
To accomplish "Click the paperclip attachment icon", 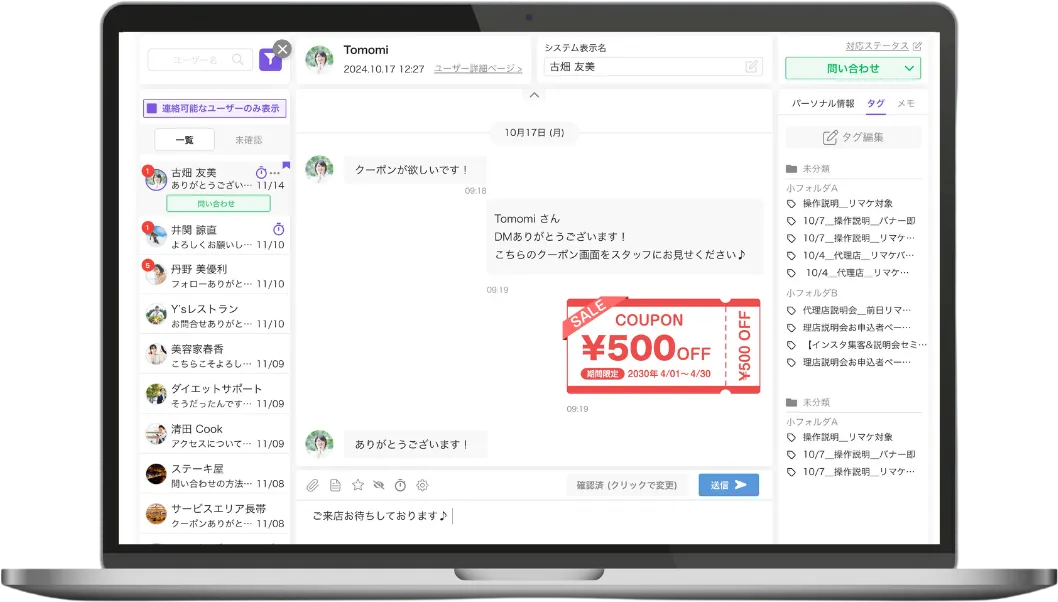I will 312,485.
